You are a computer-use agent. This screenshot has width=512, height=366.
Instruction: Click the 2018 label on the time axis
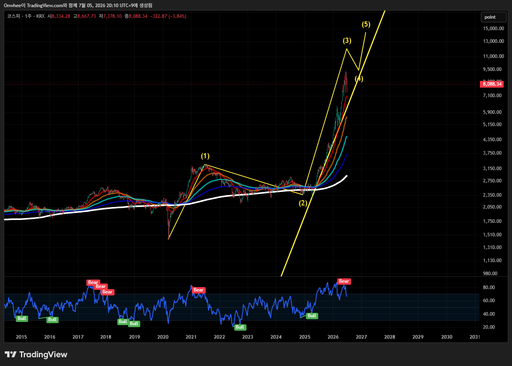point(106,337)
